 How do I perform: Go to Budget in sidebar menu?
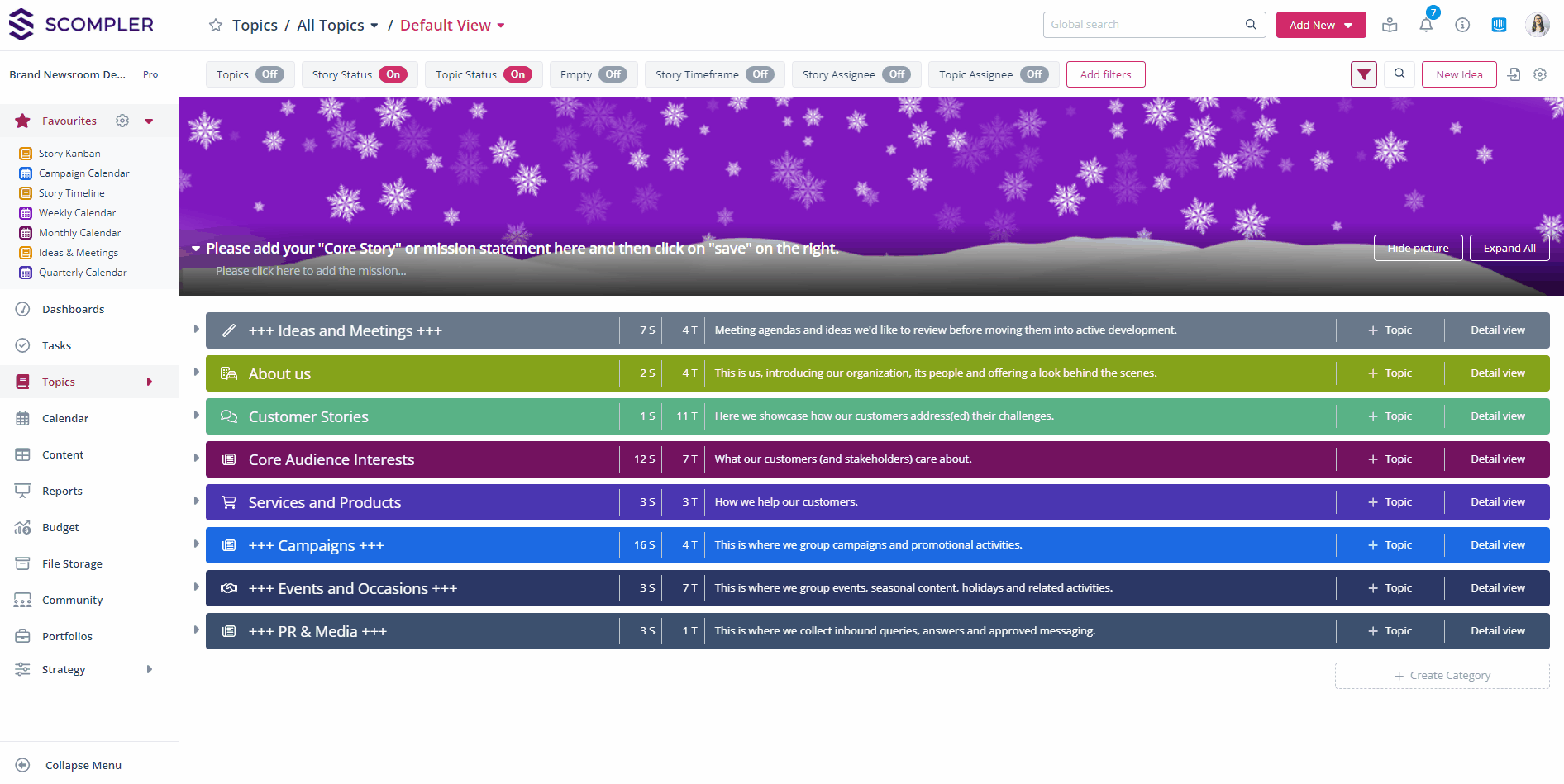click(60, 527)
